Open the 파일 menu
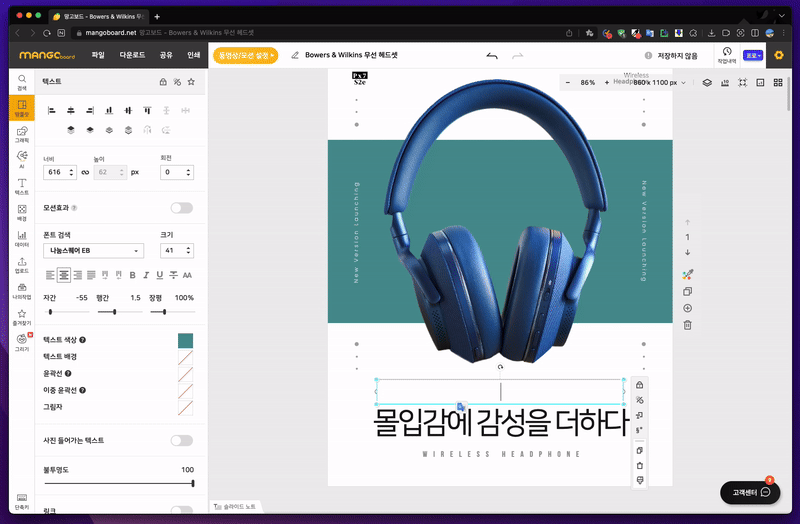The width and height of the screenshot is (800, 524). tap(98, 55)
